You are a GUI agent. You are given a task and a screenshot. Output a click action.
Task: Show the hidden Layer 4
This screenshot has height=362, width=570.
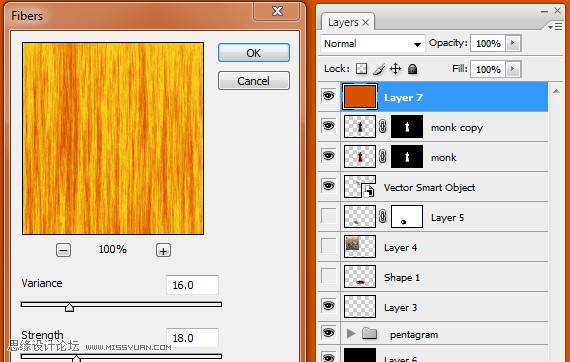328,246
